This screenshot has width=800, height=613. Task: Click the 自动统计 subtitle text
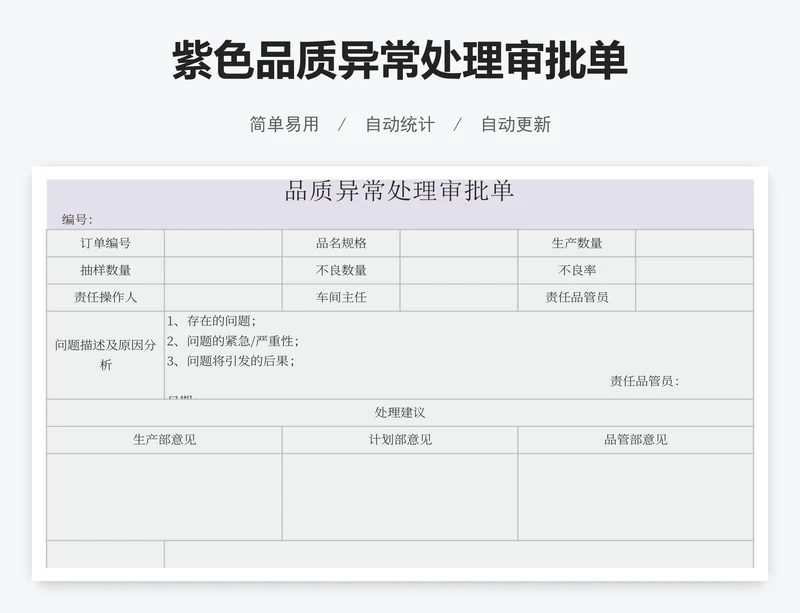click(x=400, y=124)
